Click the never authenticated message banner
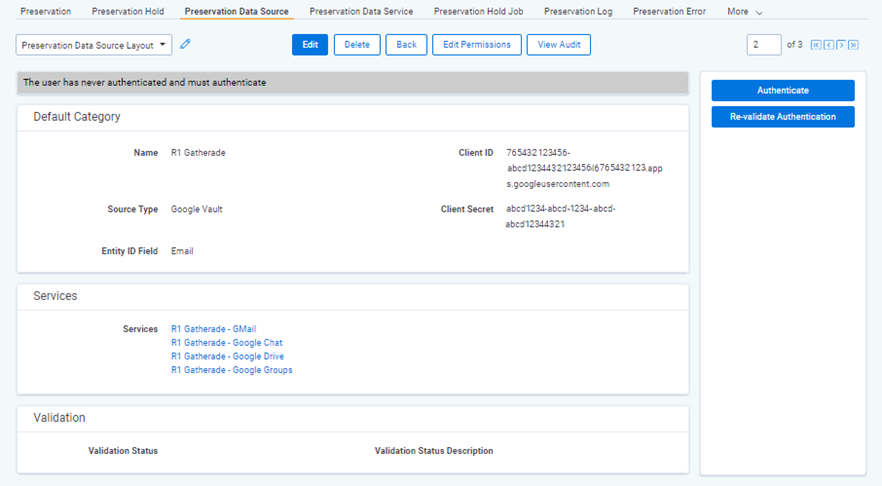 (353, 83)
